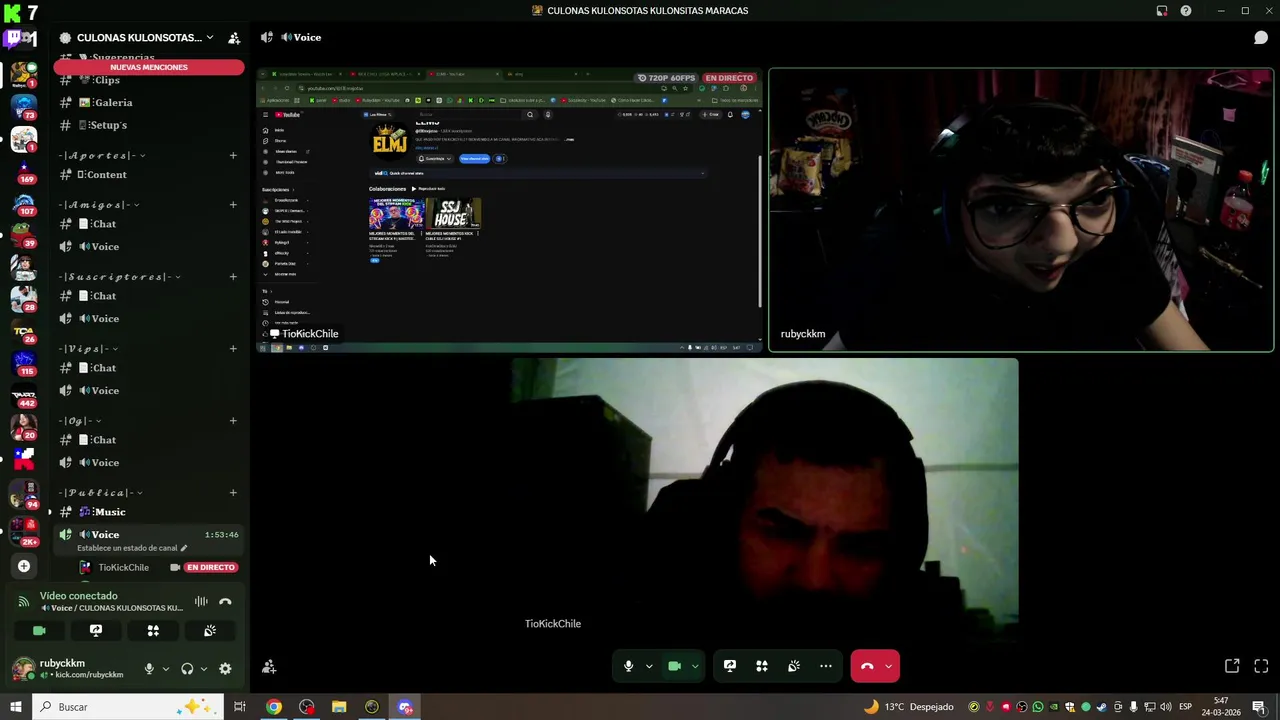Mute microphone in the call control bar
Image resolution: width=1280 pixels, height=720 pixels.
click(628, 666)
